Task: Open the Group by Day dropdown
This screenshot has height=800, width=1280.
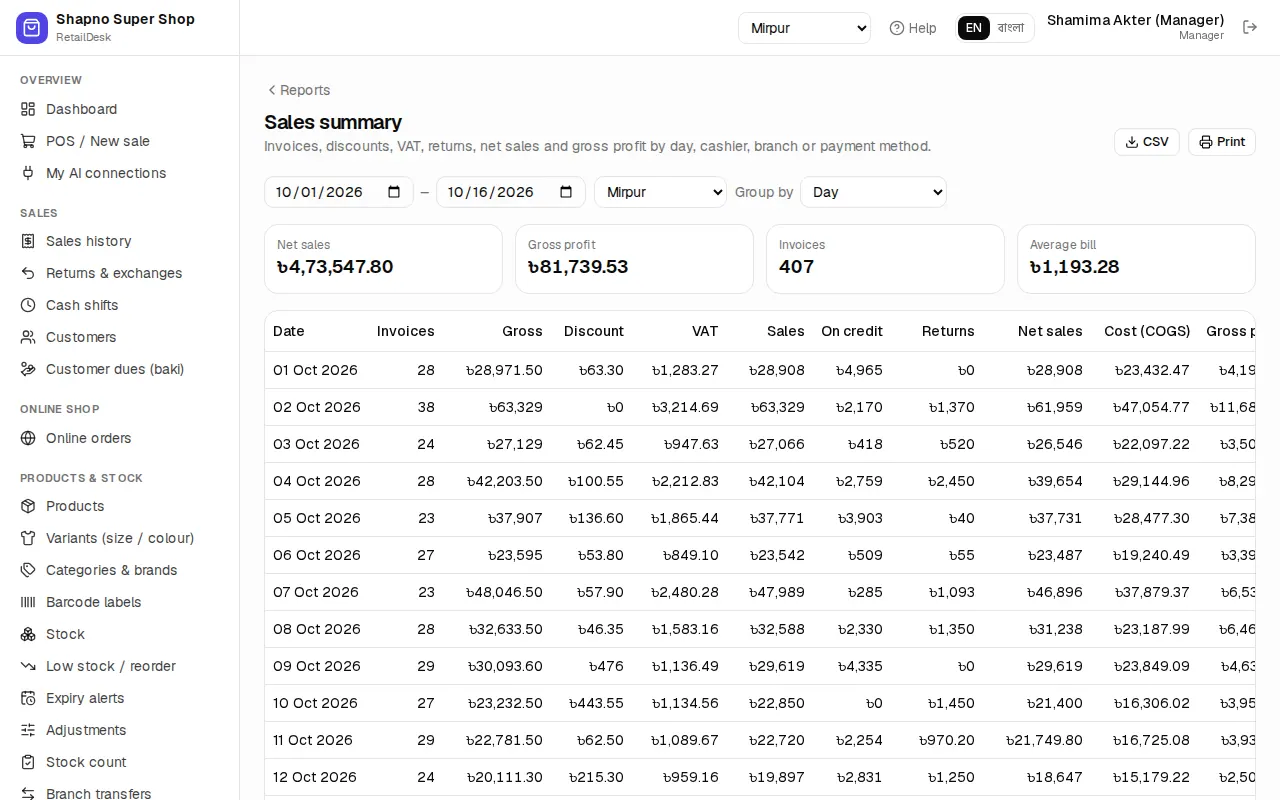Action: (x=874, y=192)
